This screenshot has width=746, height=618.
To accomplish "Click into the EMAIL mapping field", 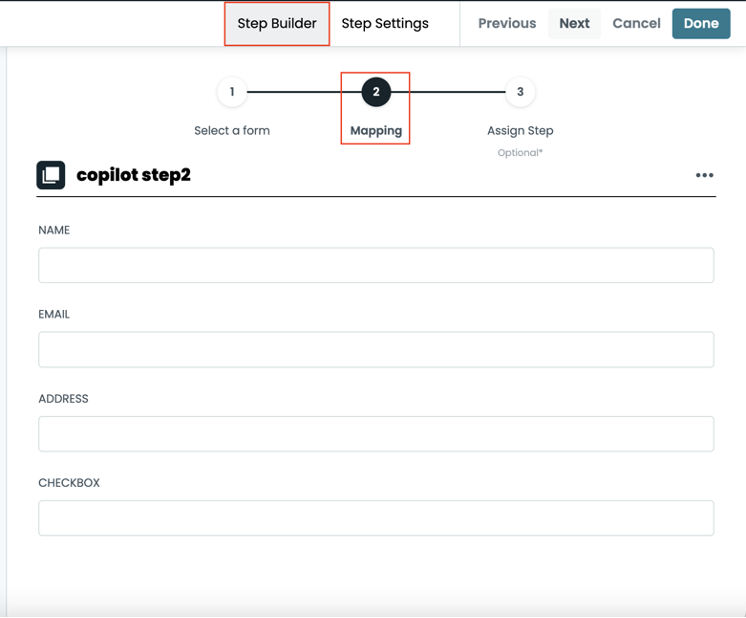I will click(x=376, y=349).
